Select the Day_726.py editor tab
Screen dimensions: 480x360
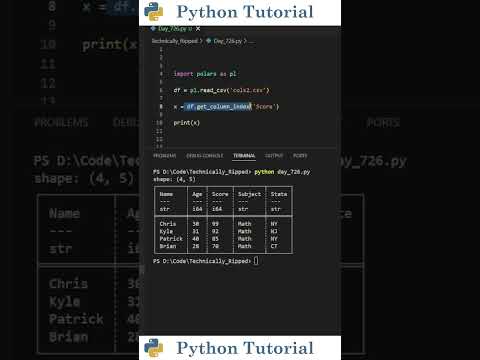[x=175, y=29]
